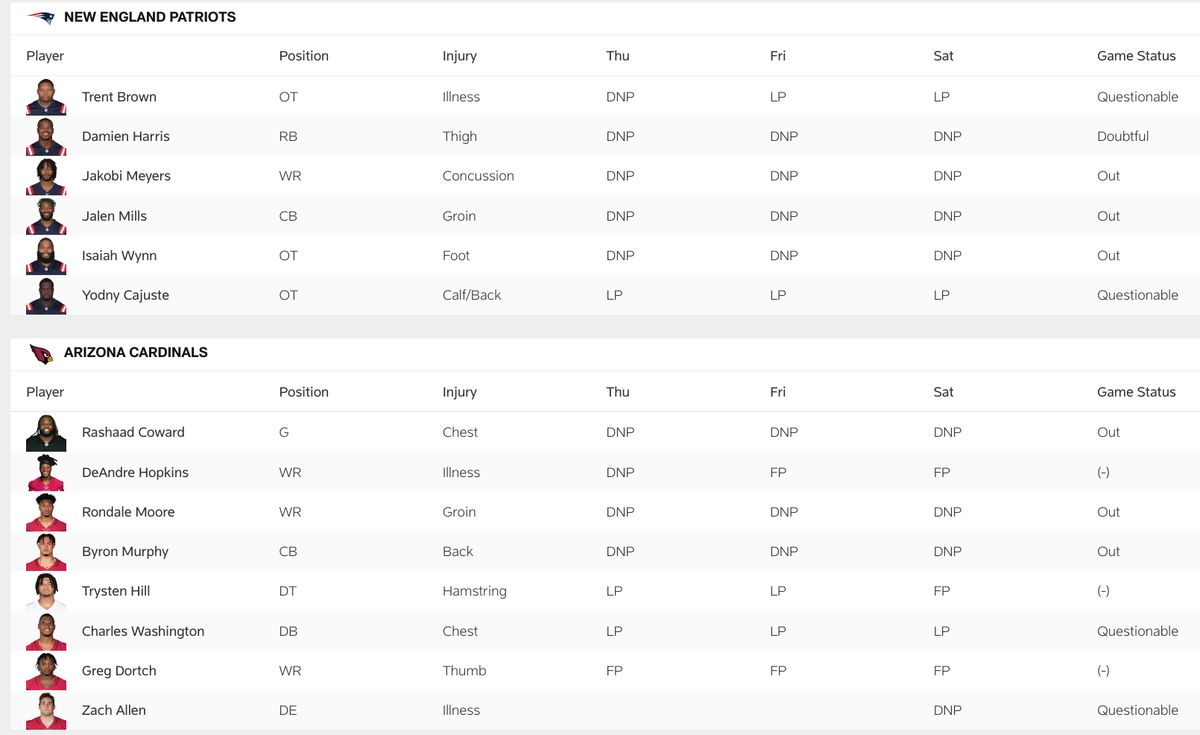Viewport: 1200px width, 735px height.
Task: Click the NEW ENGLAND PATRIOTS team heading
Action: (150, 17)
